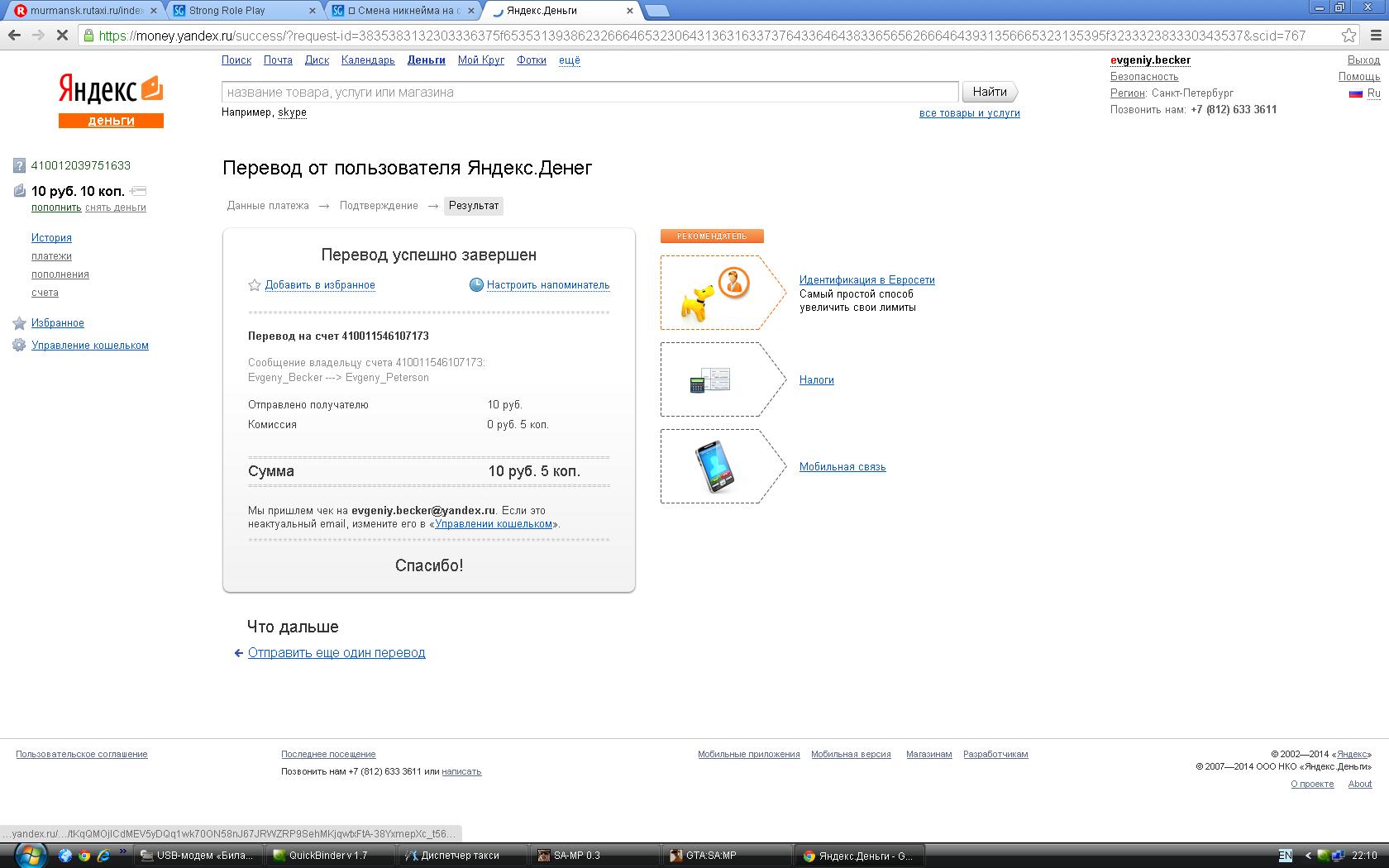Launch Internet Explorer from quick launch
Screen dimensions: 1389x868
[x=103, y=856]
